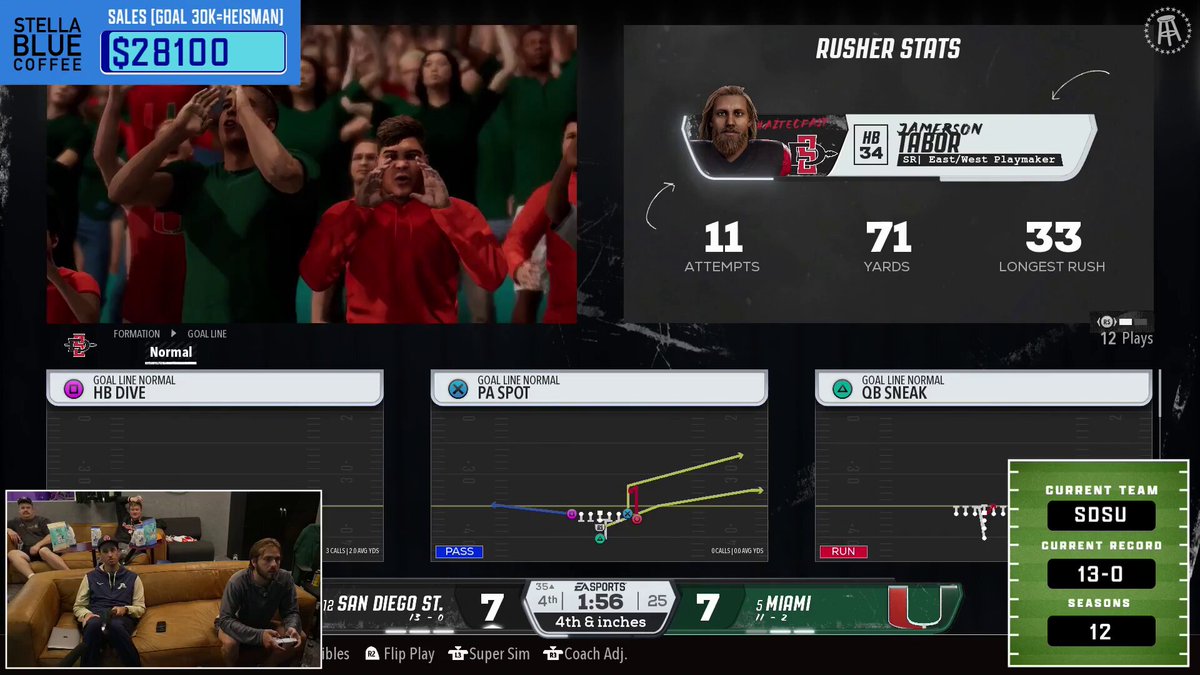Click the 12 Plays counter

1126,338
